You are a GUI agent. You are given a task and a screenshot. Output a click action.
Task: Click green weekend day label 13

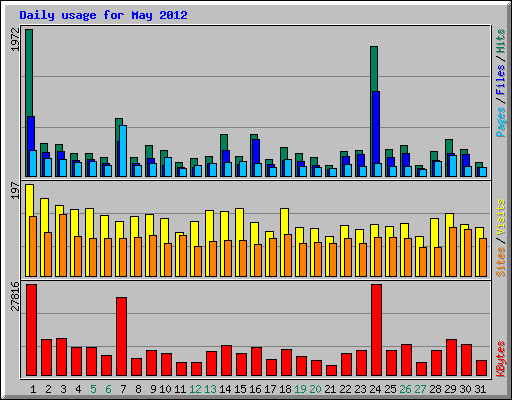click(x=210, y=389)
